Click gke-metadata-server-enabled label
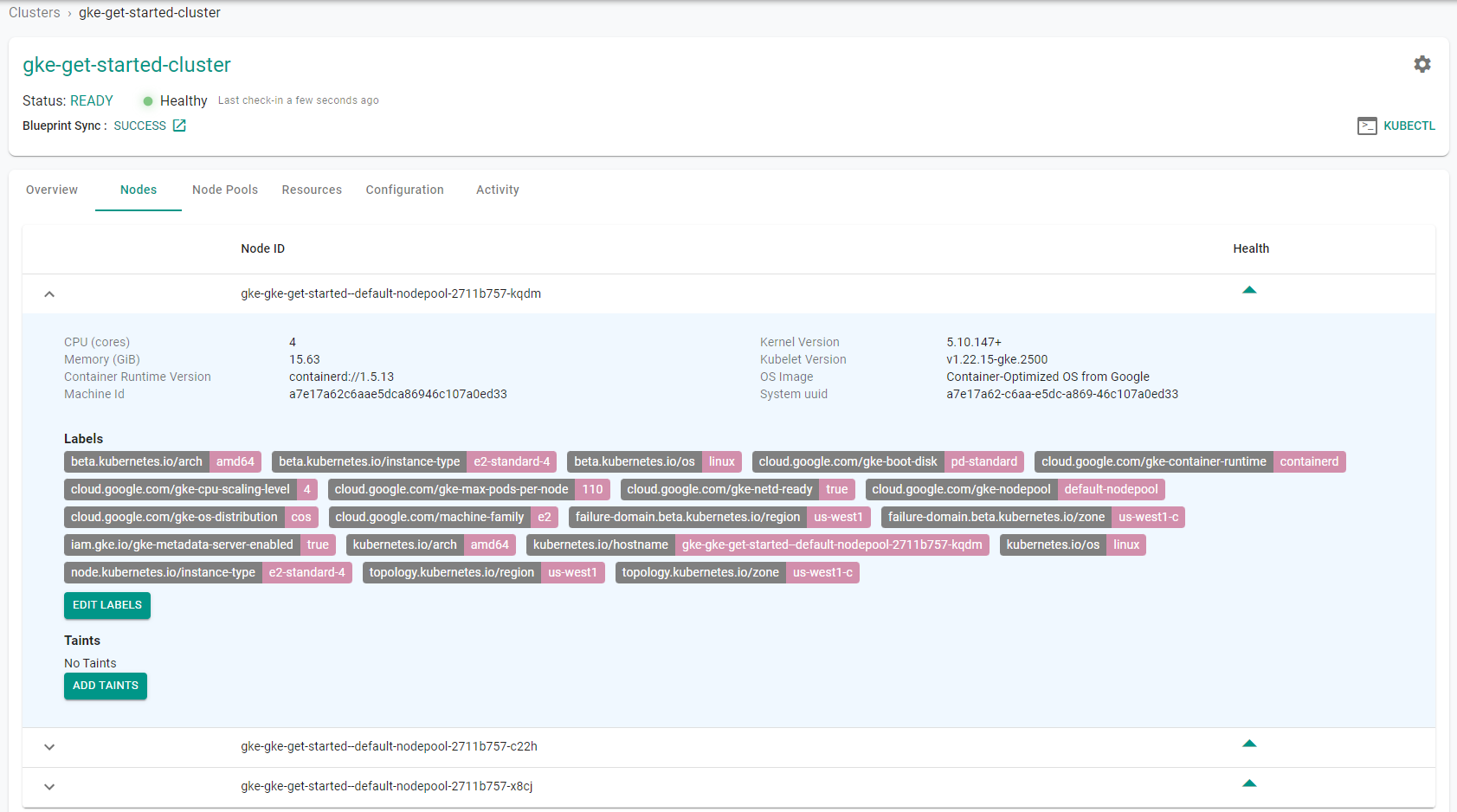 click(x=200, y=545)
